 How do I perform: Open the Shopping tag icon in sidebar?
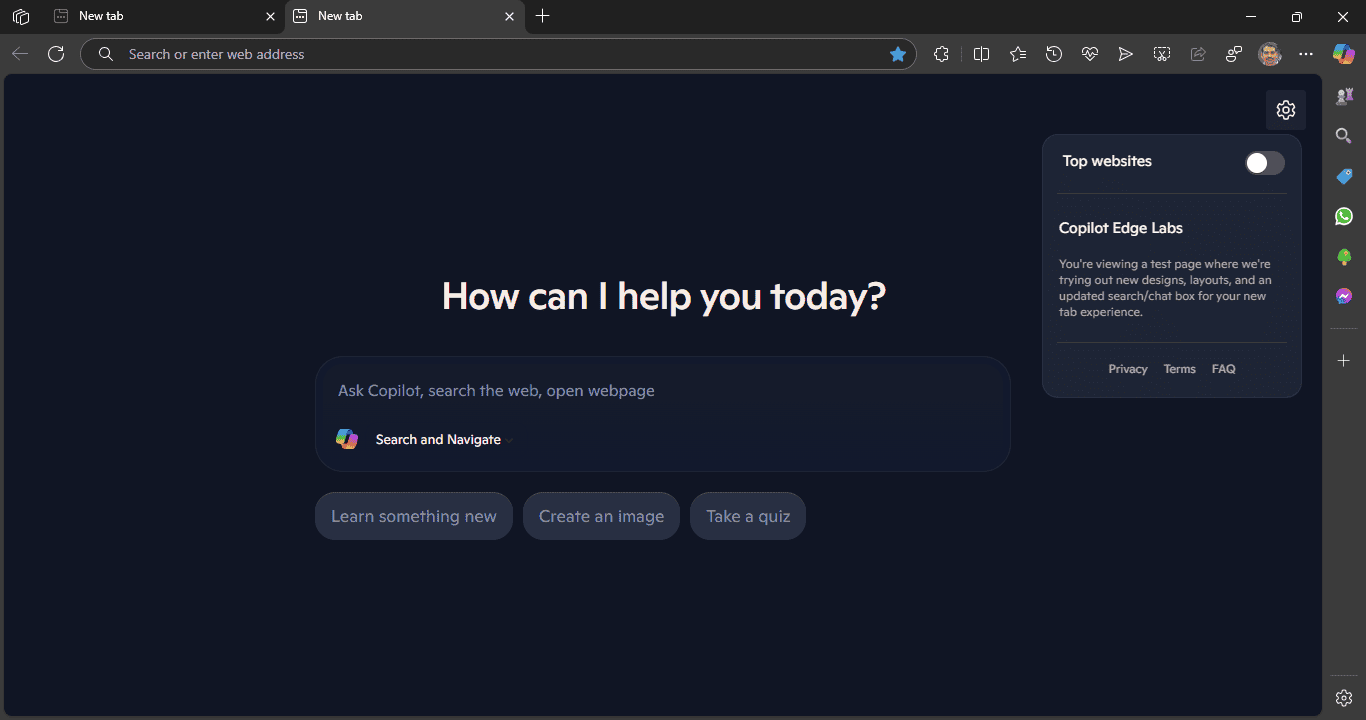point(1344,176)
